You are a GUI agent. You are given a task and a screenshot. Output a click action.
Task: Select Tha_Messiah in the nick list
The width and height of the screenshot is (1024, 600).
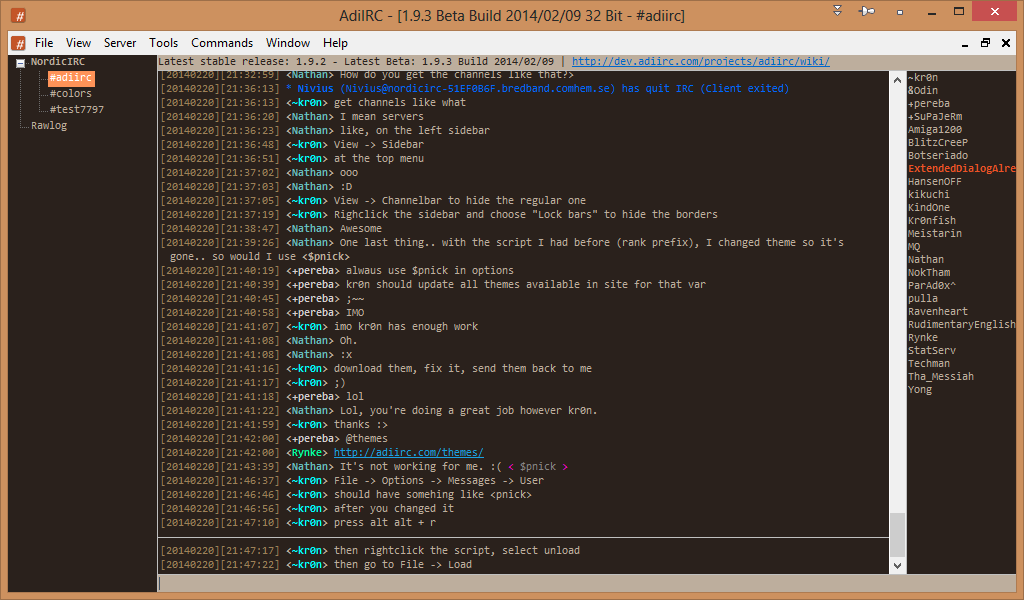click(x=940, y=377)
